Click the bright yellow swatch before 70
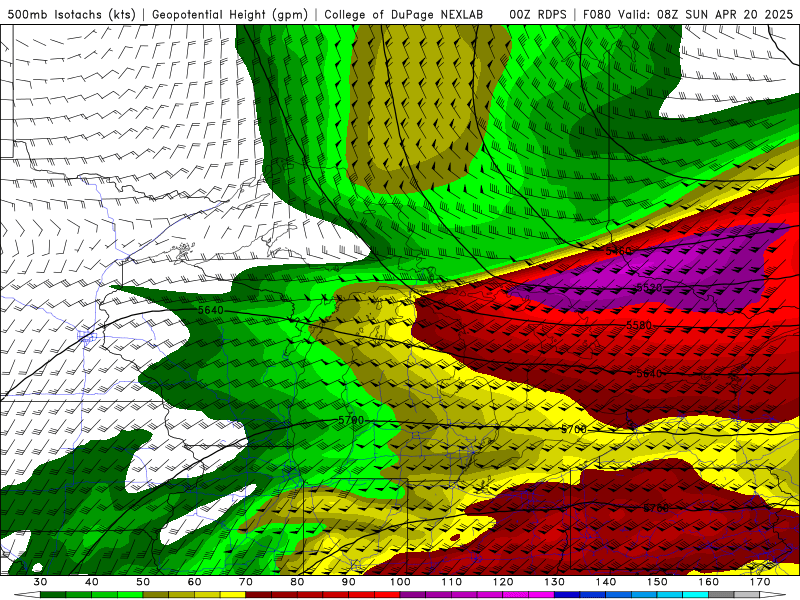Screen dimensions: 800x600 tap(233, 595)
